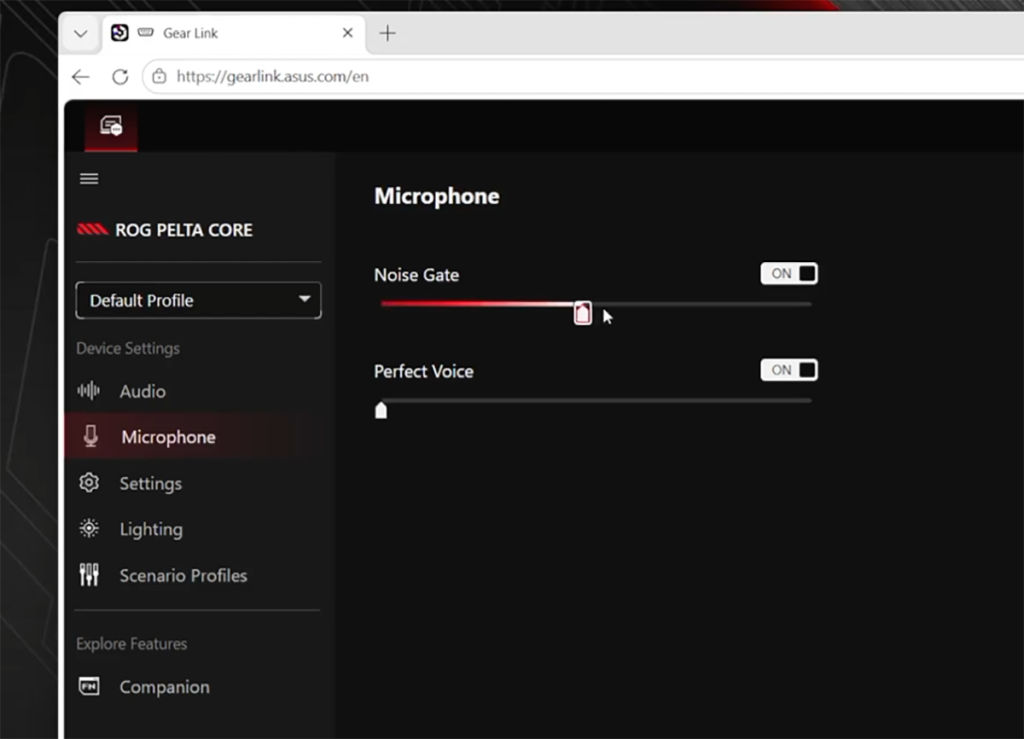
Task: Click the Gear Link favicon in tab
Action: click(120, 33)
